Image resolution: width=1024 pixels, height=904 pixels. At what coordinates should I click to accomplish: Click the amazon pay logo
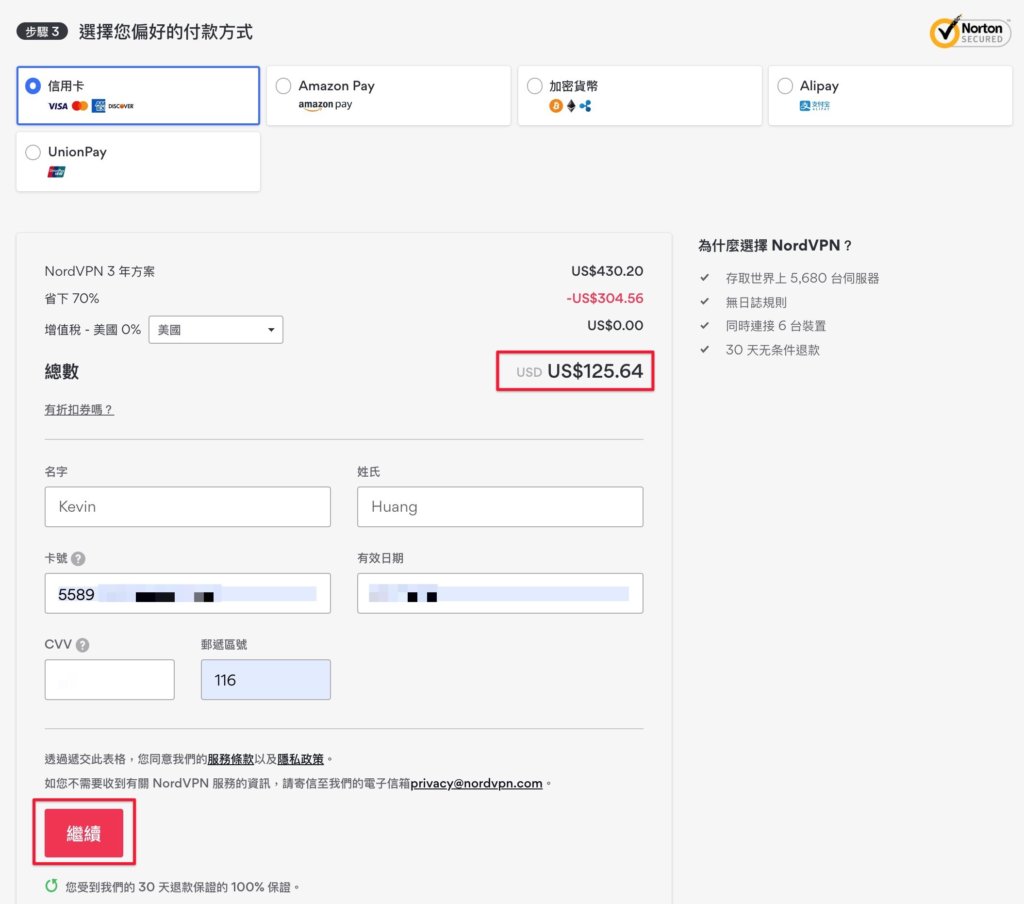[x=325, y=105]
